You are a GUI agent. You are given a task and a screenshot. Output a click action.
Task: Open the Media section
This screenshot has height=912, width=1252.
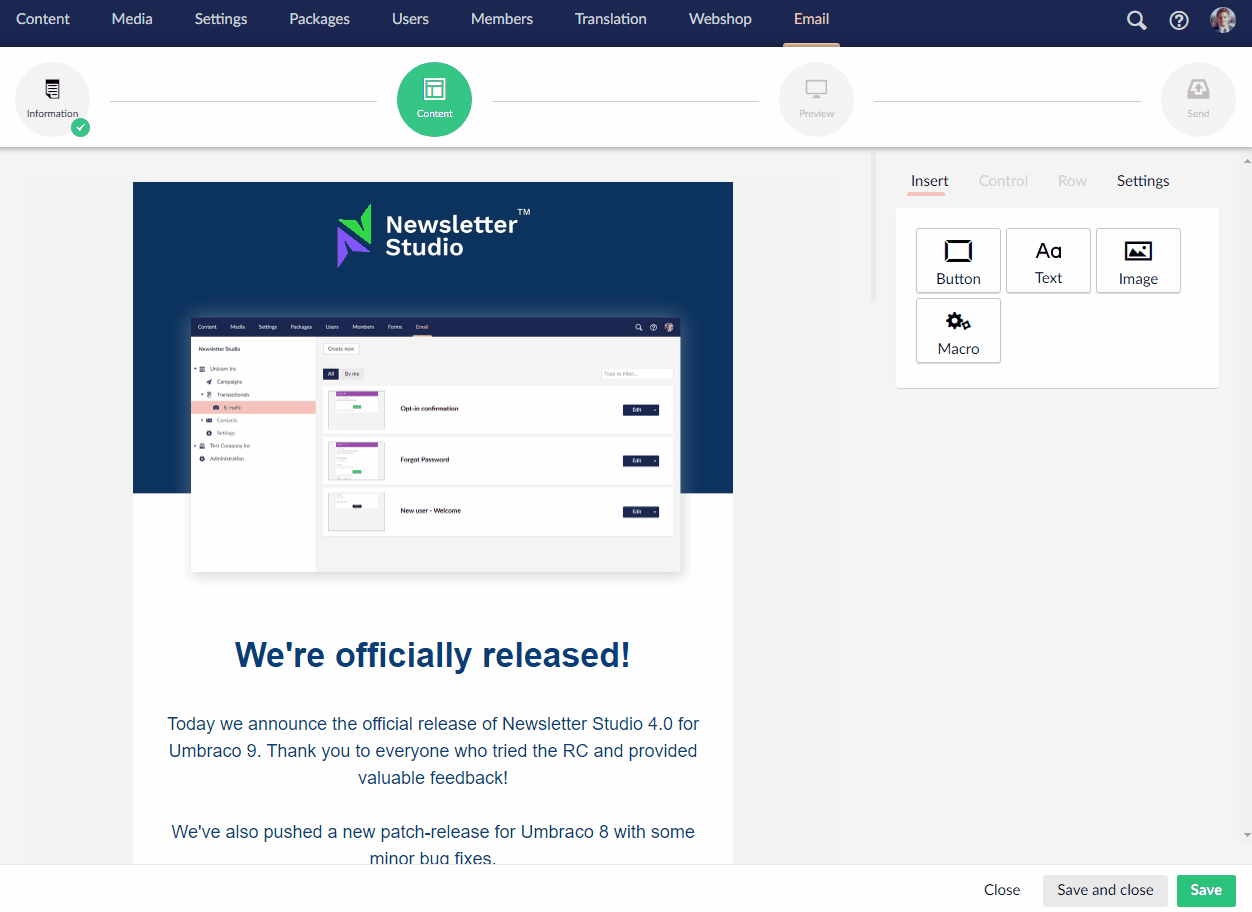pyautogui.click(x=132, y=19)
